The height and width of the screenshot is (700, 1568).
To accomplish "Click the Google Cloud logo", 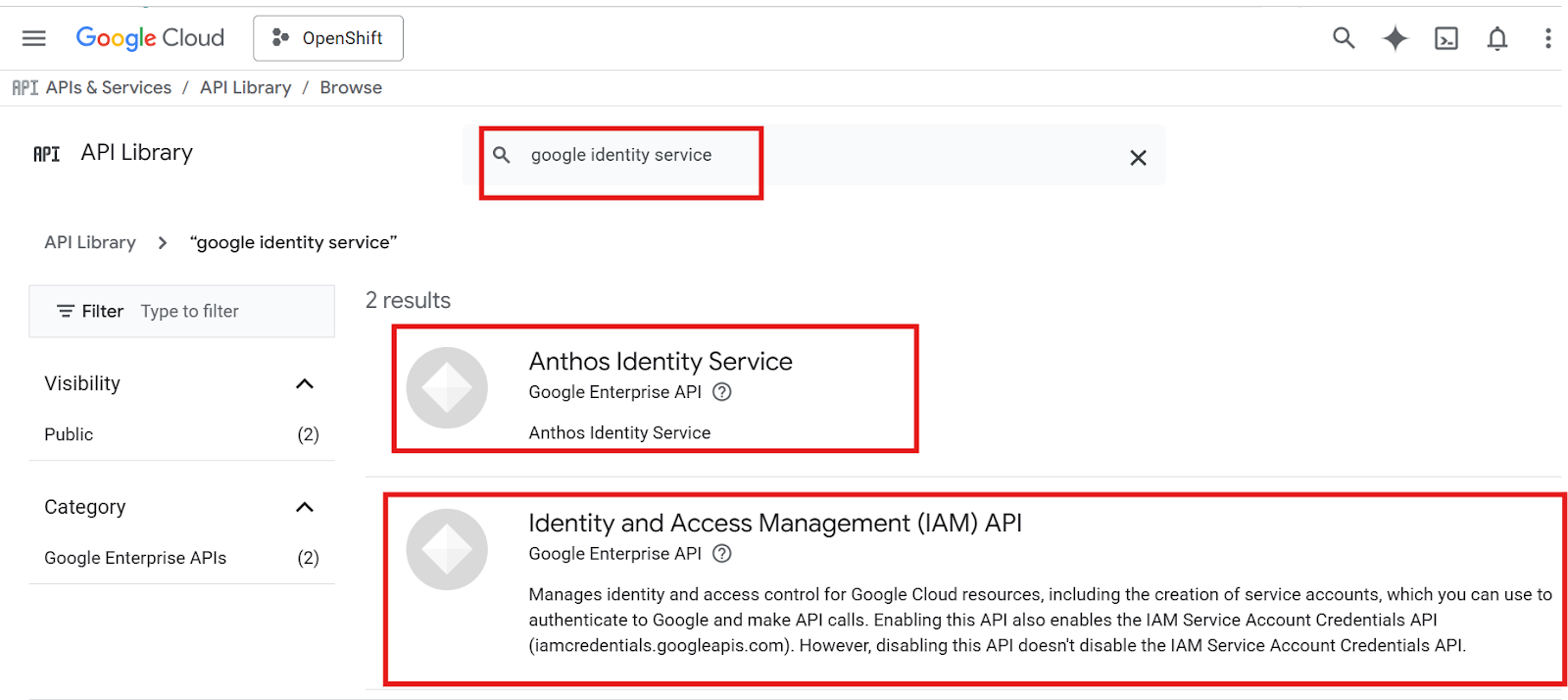I will point(150,38).
